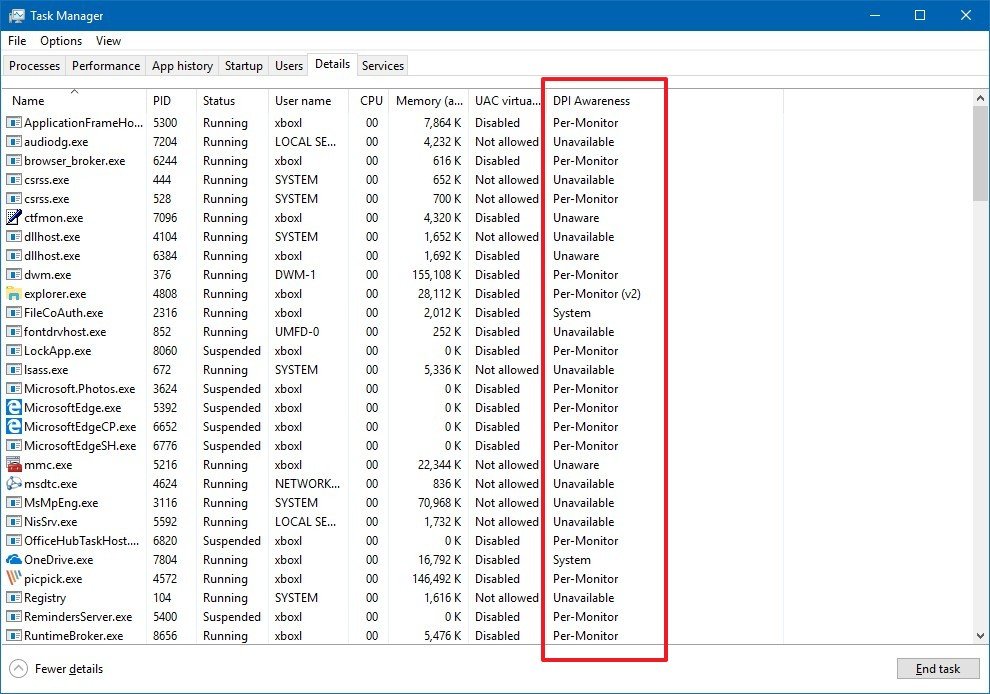The image size is (990, 694).
Task: Sort by the Name column header
Action: [x=74, y=100]
